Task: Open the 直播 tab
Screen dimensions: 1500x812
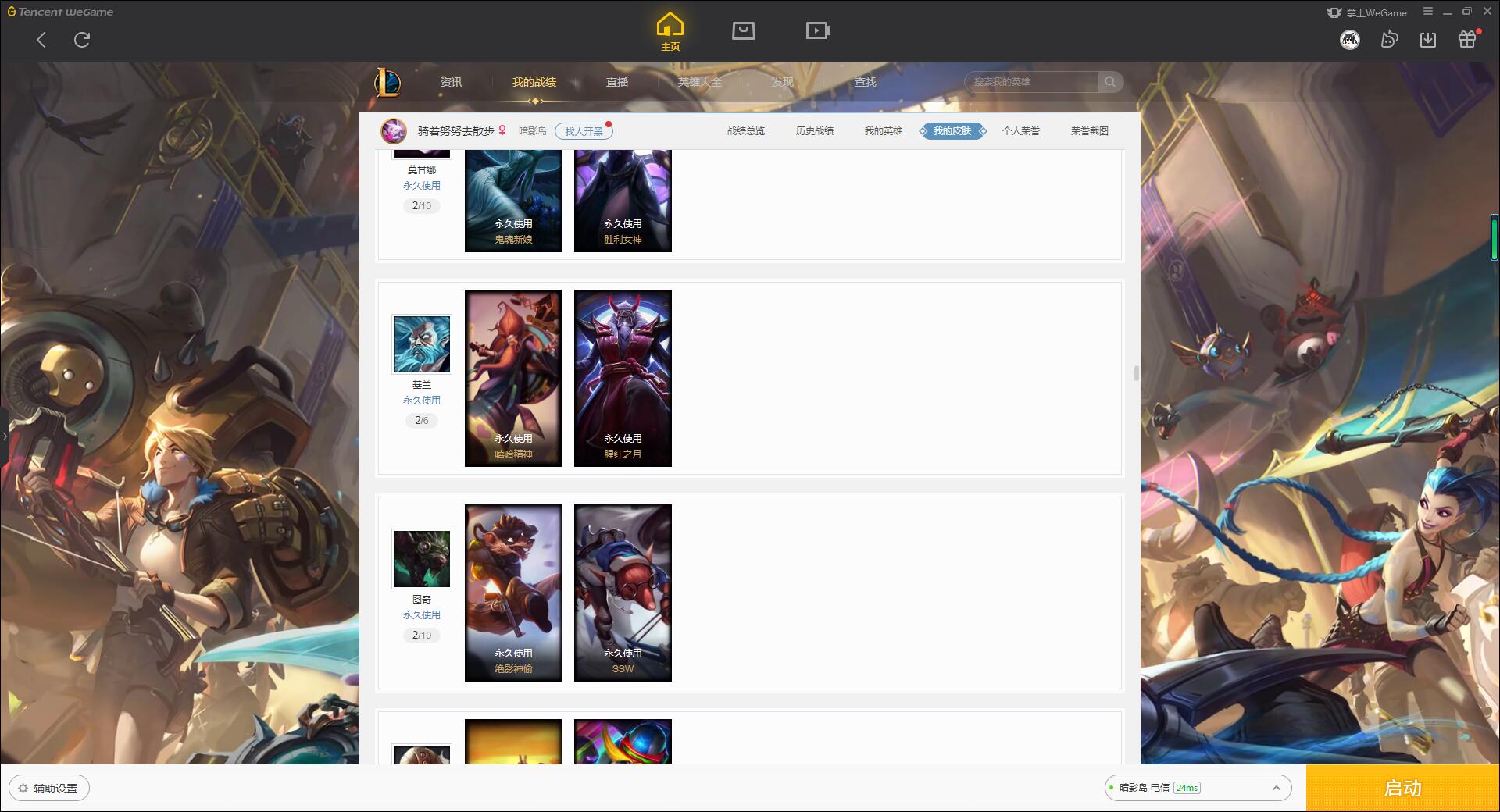Action: click(617, 82)
